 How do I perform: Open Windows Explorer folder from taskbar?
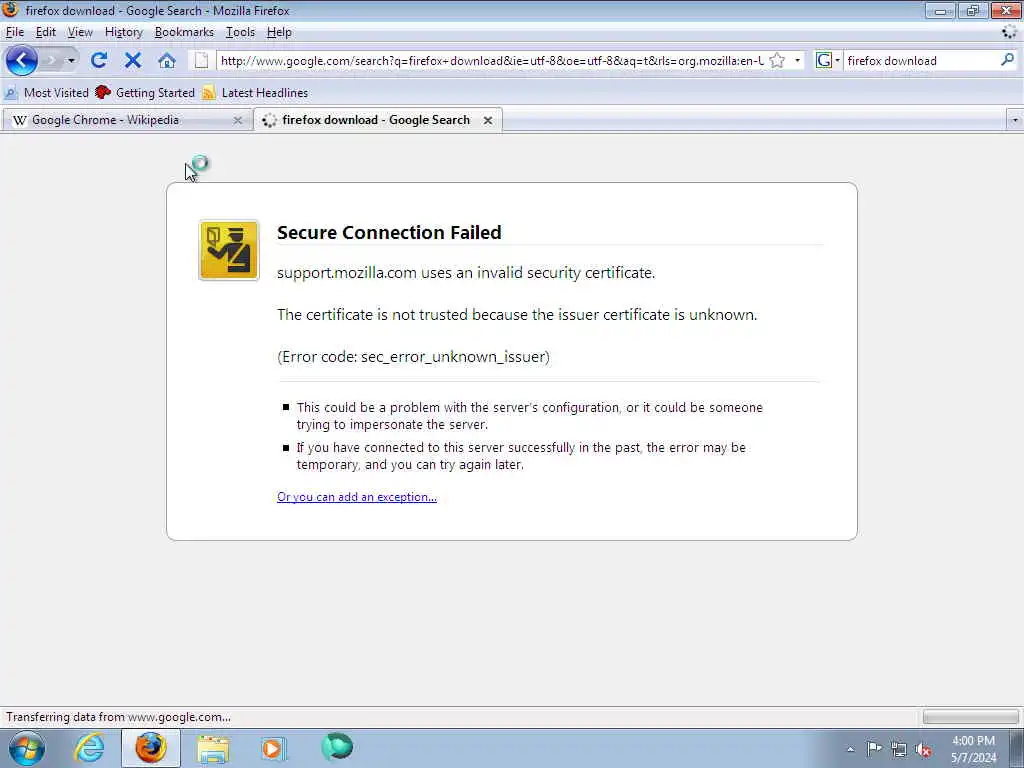pyautogui.click(x=213, y=749)
